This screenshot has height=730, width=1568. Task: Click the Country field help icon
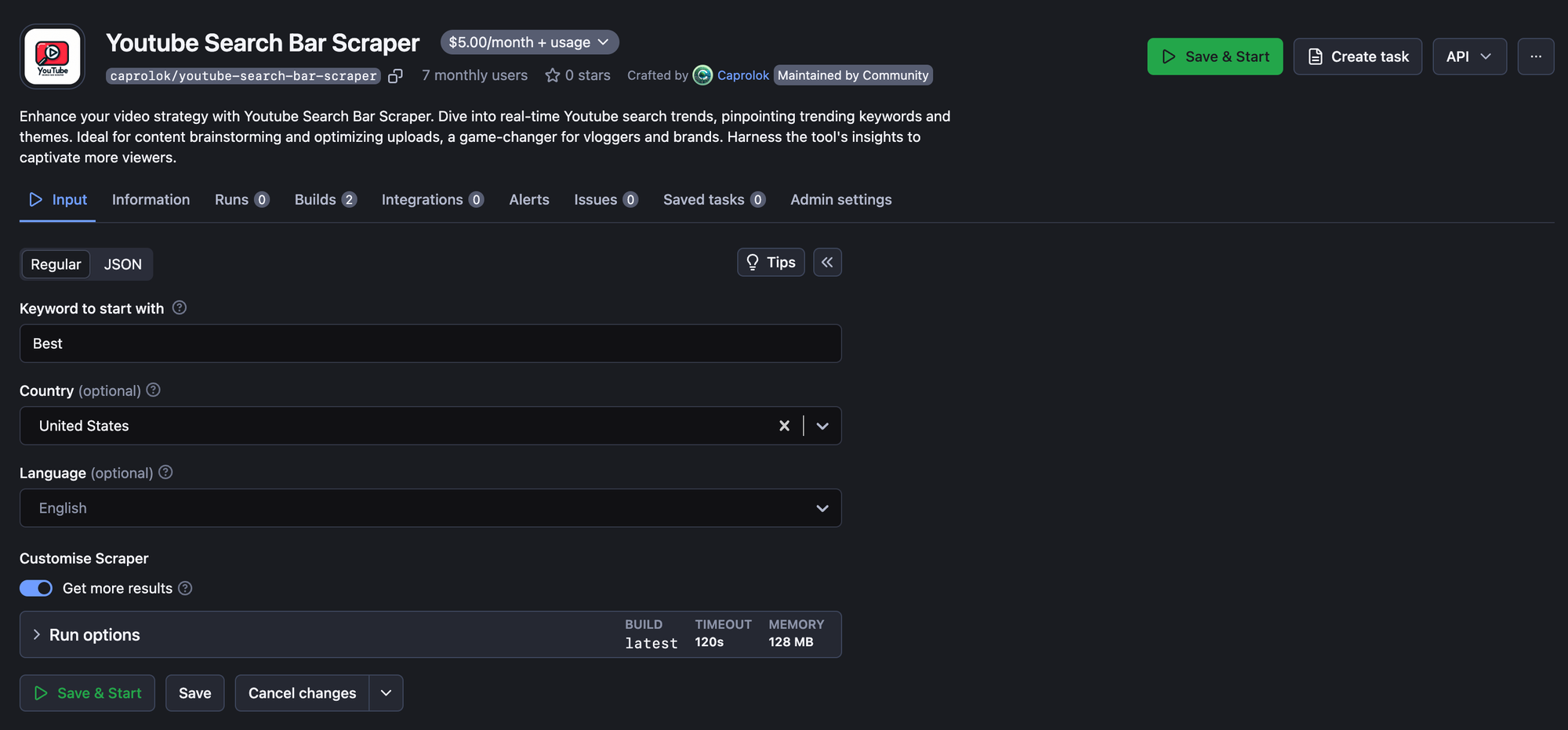tap(153, 390)
